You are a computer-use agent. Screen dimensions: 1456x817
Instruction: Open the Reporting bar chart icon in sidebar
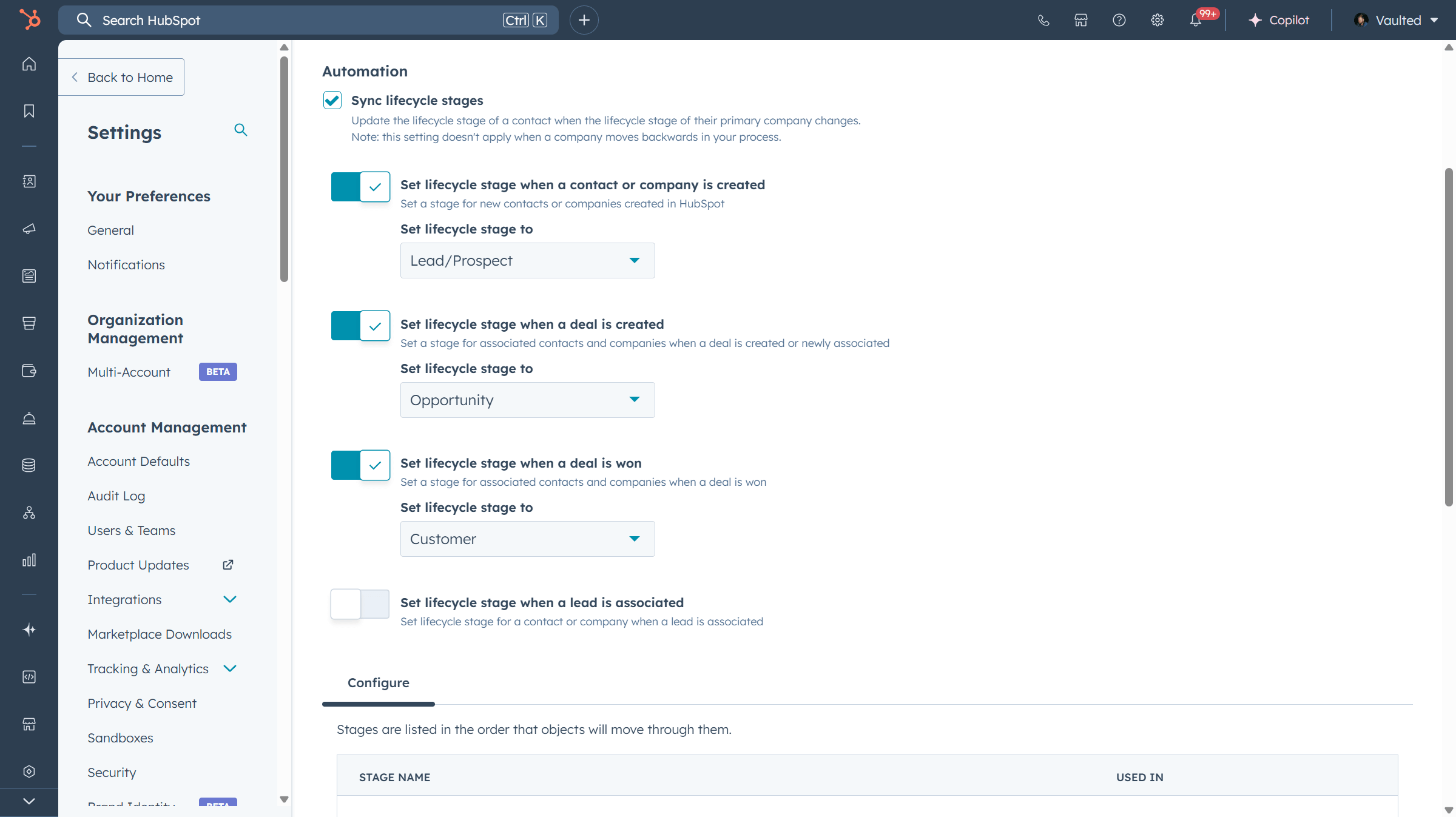tap(29, 560)
